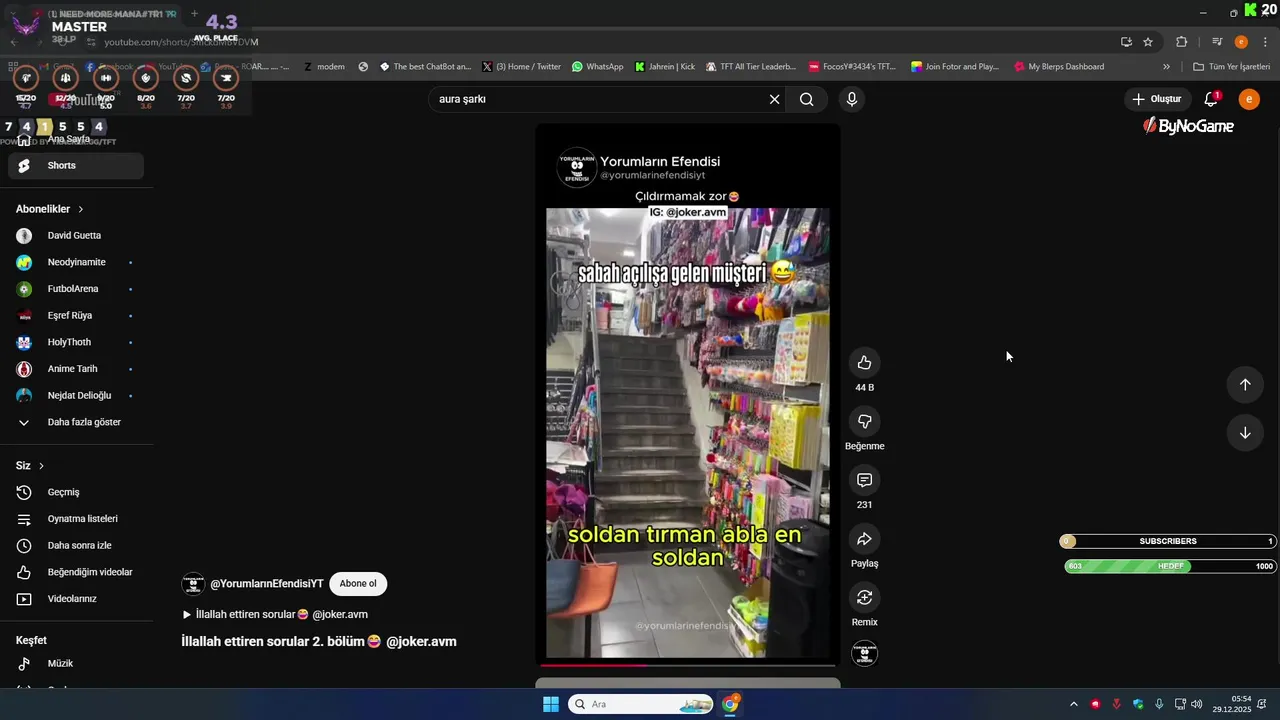Click the Windows taskbar Ara search box
Image resolution: width=1280 pixels, height=720 pixels.
point(640,704)
